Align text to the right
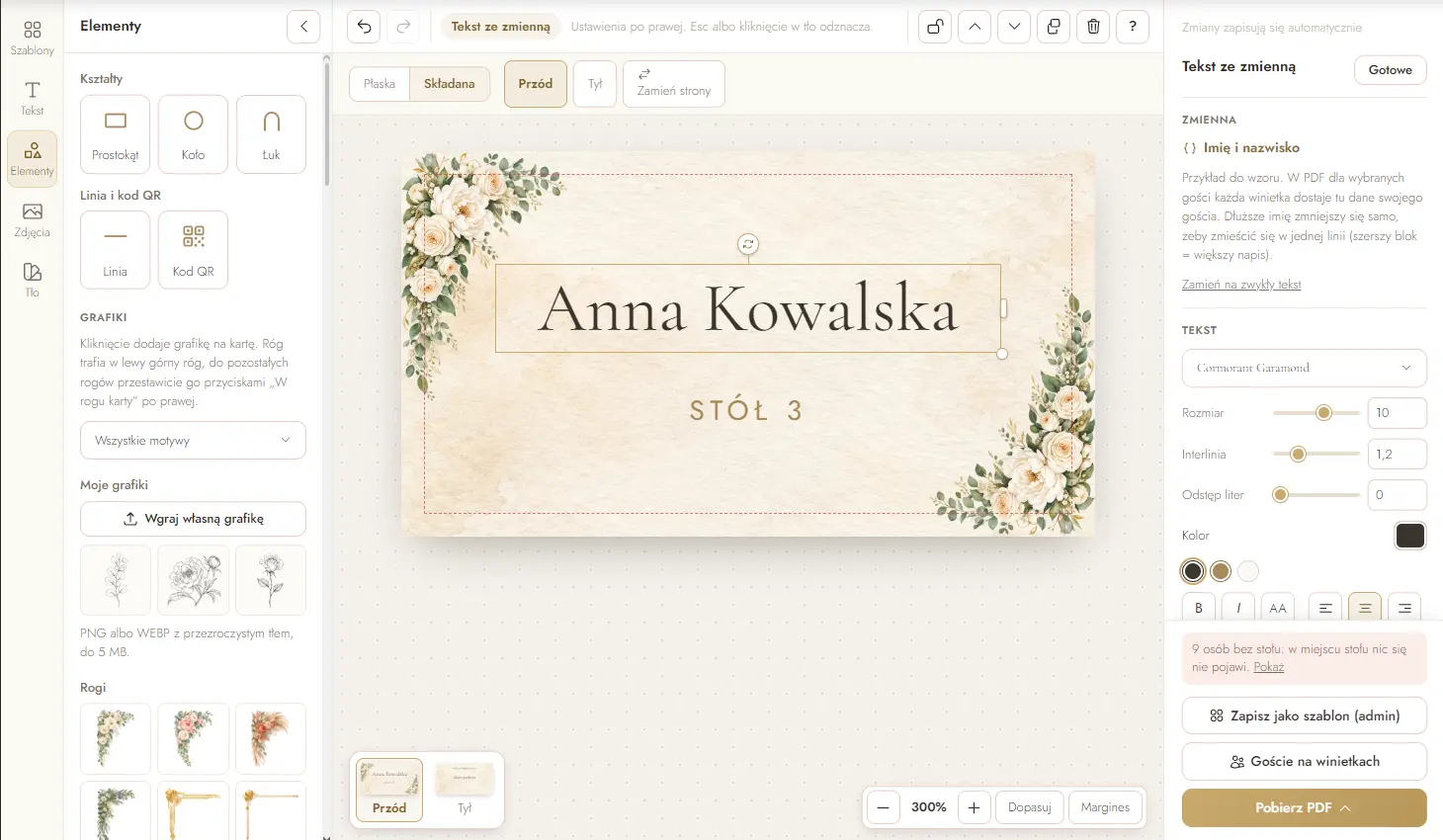 (x=1404, y=608)
